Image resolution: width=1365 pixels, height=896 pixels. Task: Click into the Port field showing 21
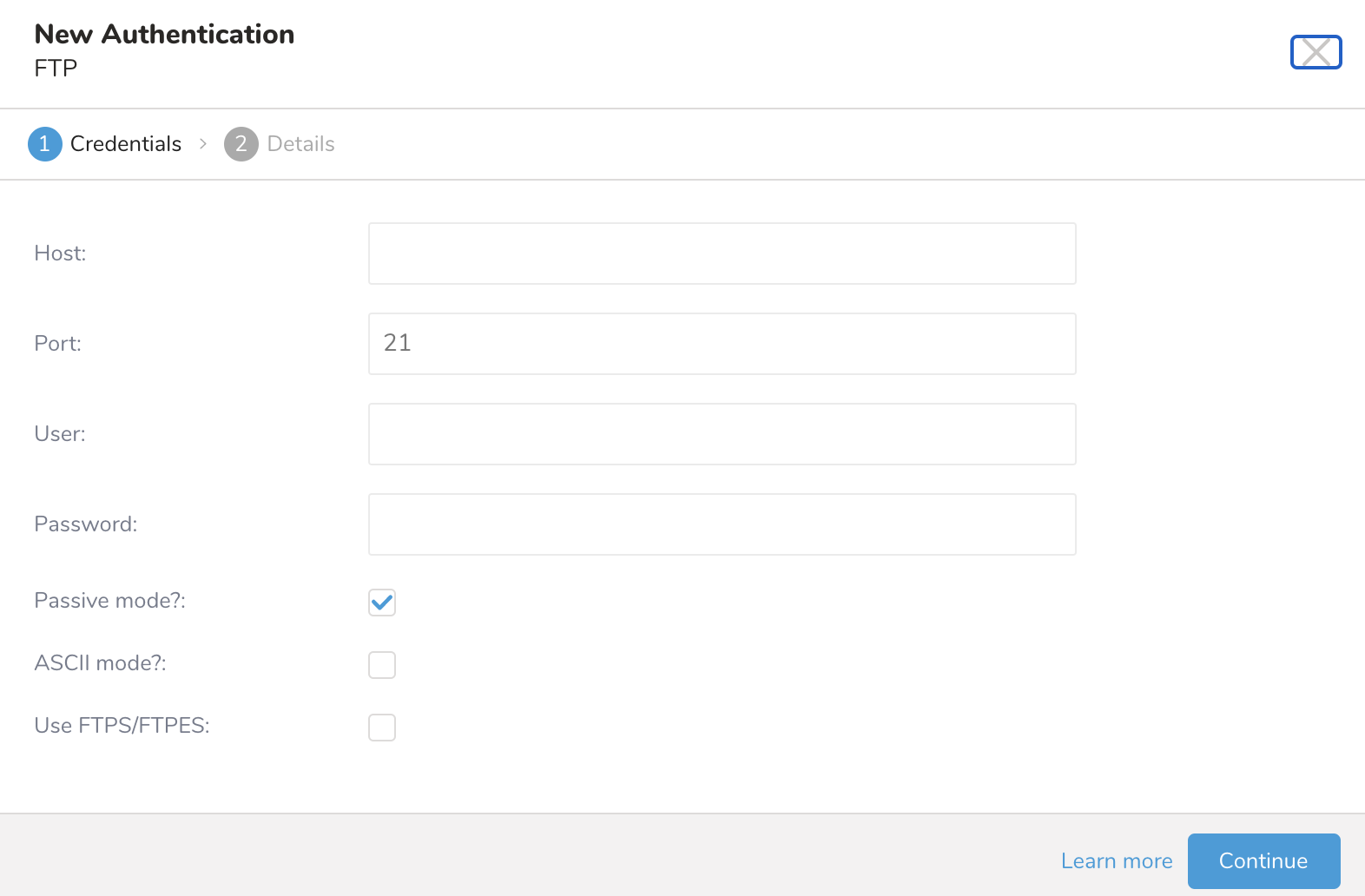[x=722, y=344]
